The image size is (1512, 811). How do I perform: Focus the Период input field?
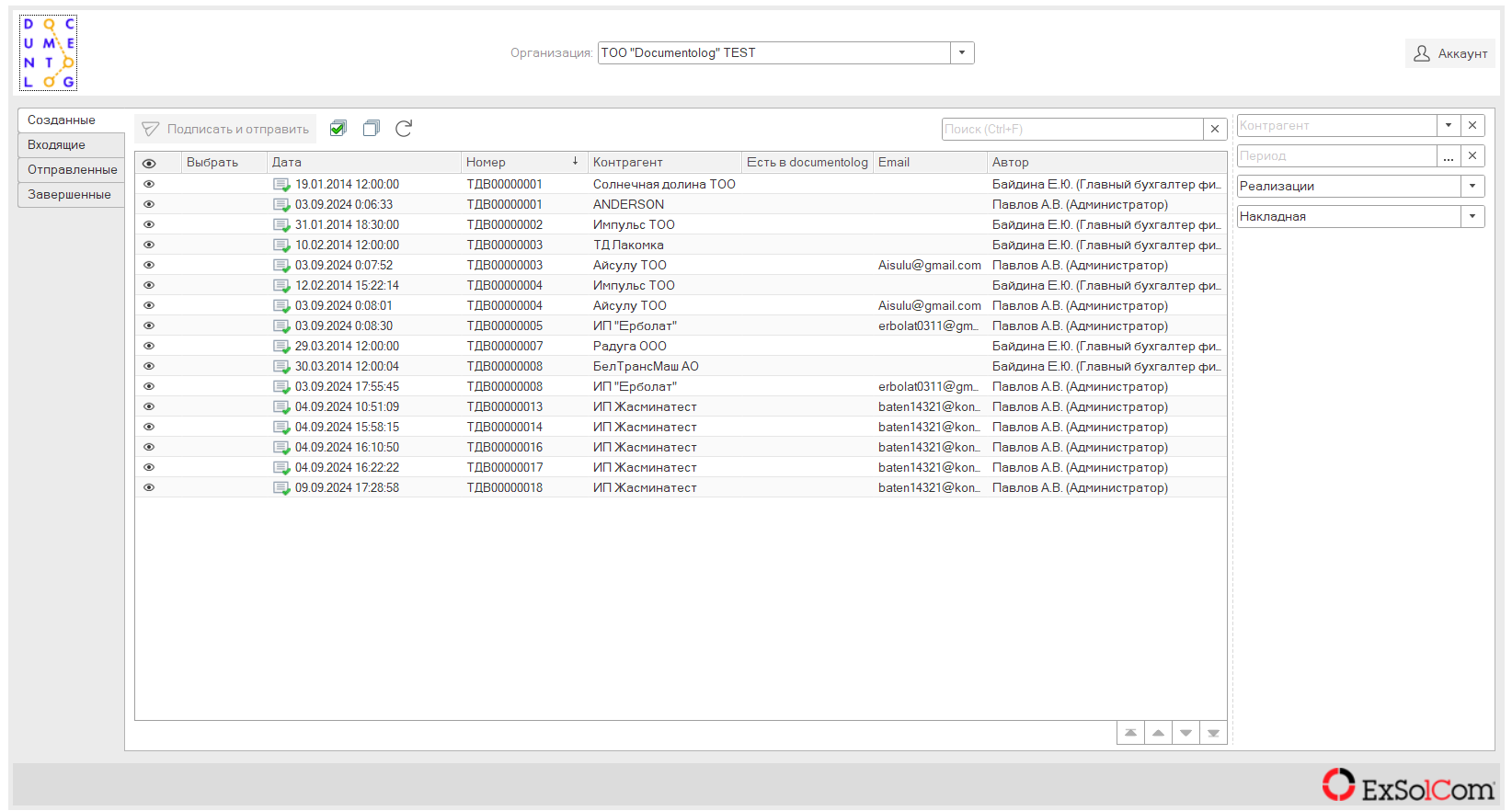1336,155
